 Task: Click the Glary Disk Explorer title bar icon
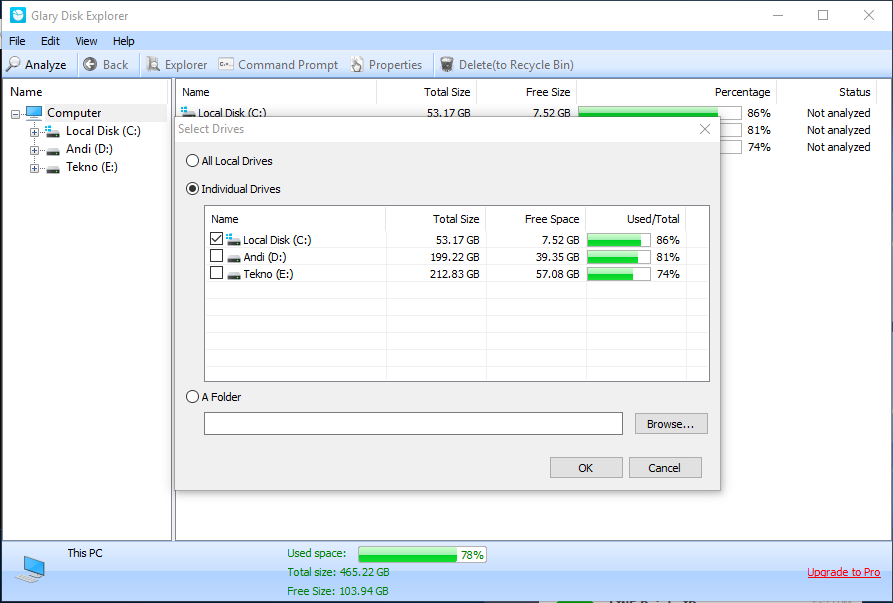pos(17,16)
